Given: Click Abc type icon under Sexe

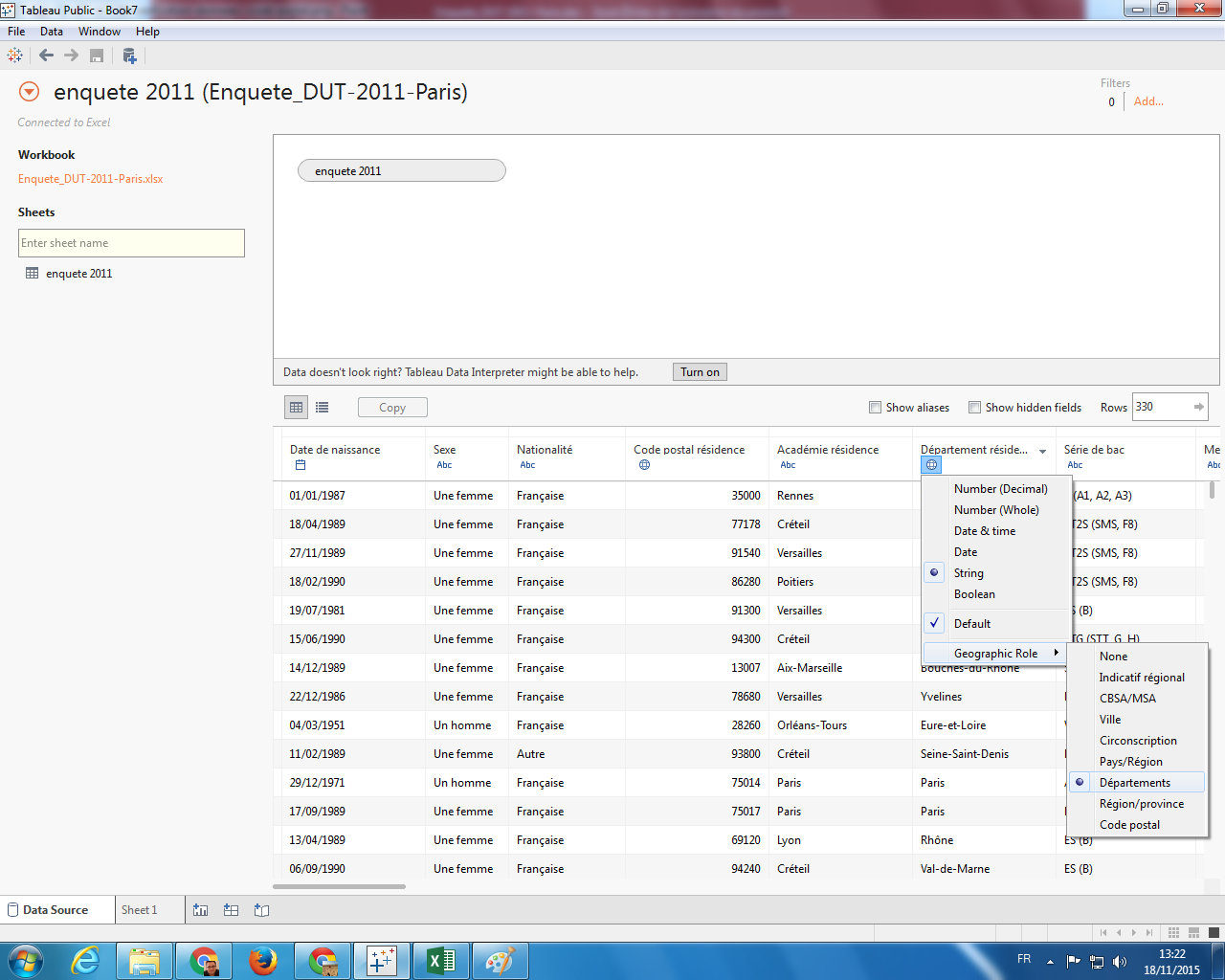Looking at the screenshot, I should click(x=444, y=465).
